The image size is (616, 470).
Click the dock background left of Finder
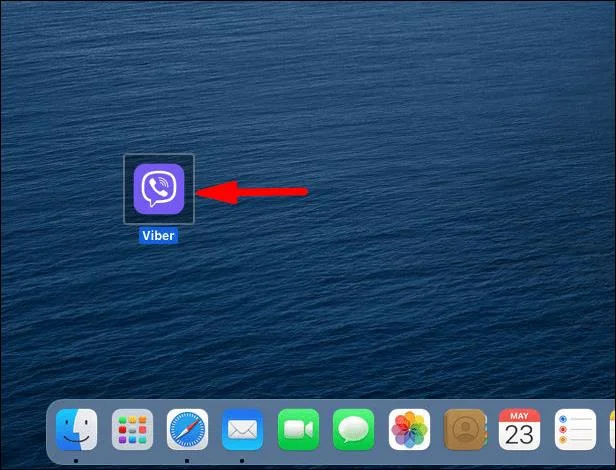coord(51,430)
